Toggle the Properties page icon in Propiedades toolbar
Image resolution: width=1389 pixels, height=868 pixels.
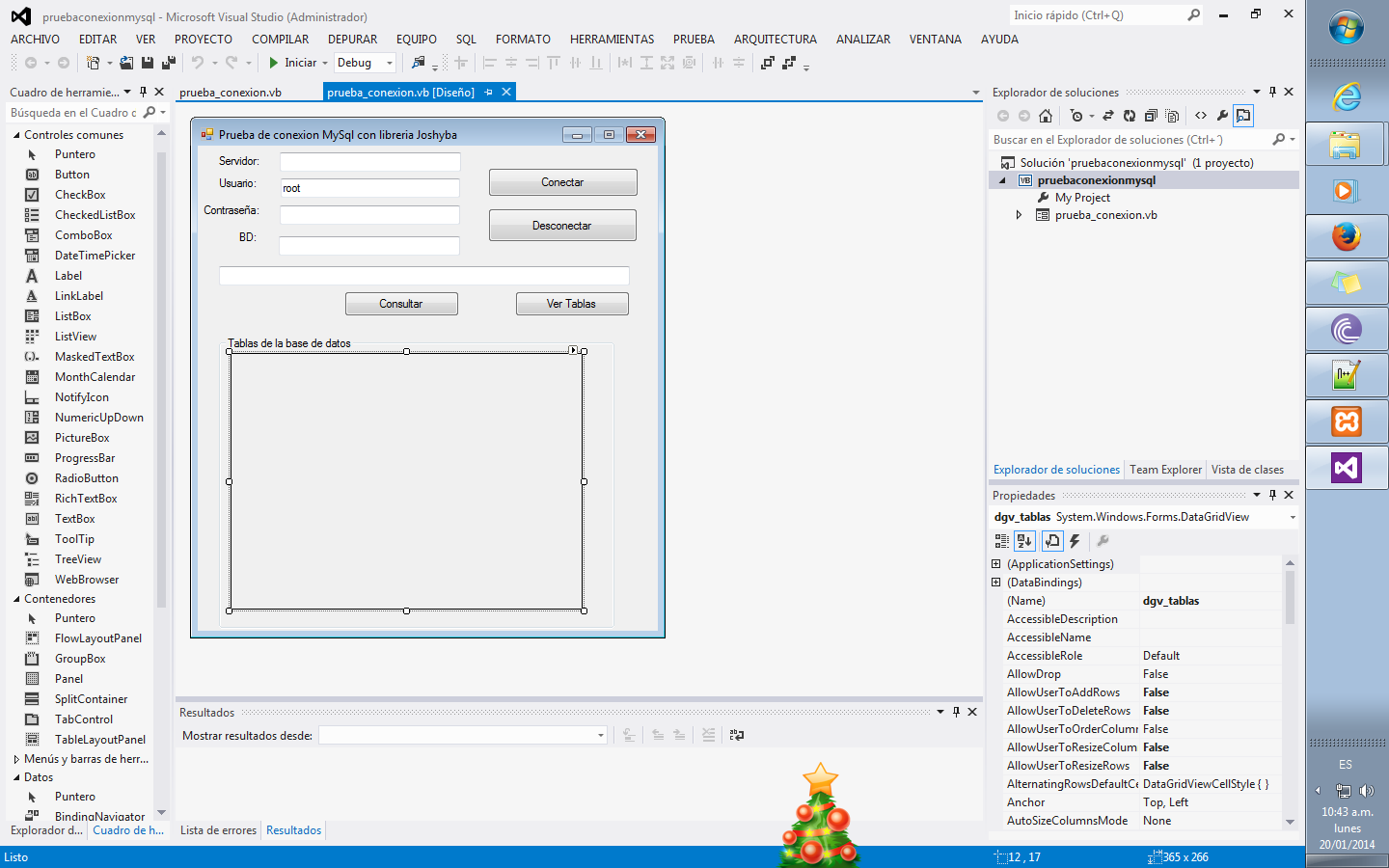1052,541
